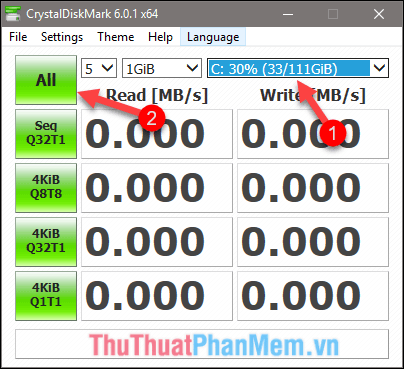Click the 4KiB Q1T1 write result value
Image resolution: width=404 pixels, height=369 pixels.
pyautogui.click(x=313, y=296)
